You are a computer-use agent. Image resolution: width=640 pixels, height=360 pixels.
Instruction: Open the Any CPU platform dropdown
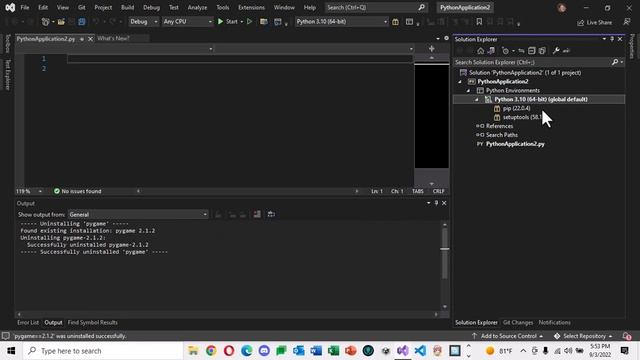point(187,22)
